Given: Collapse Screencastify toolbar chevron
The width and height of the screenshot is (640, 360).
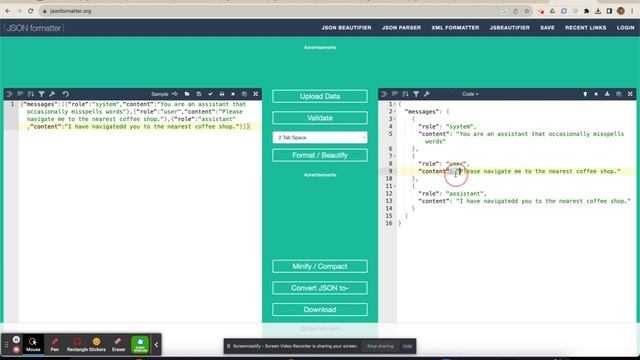Looking at the screenshot, I should click(156, 344).
